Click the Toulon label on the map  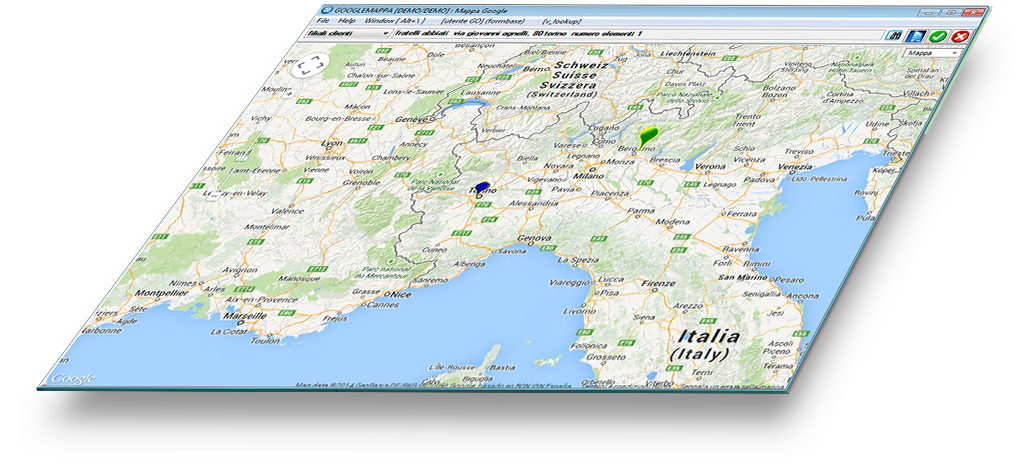(264, 341)
